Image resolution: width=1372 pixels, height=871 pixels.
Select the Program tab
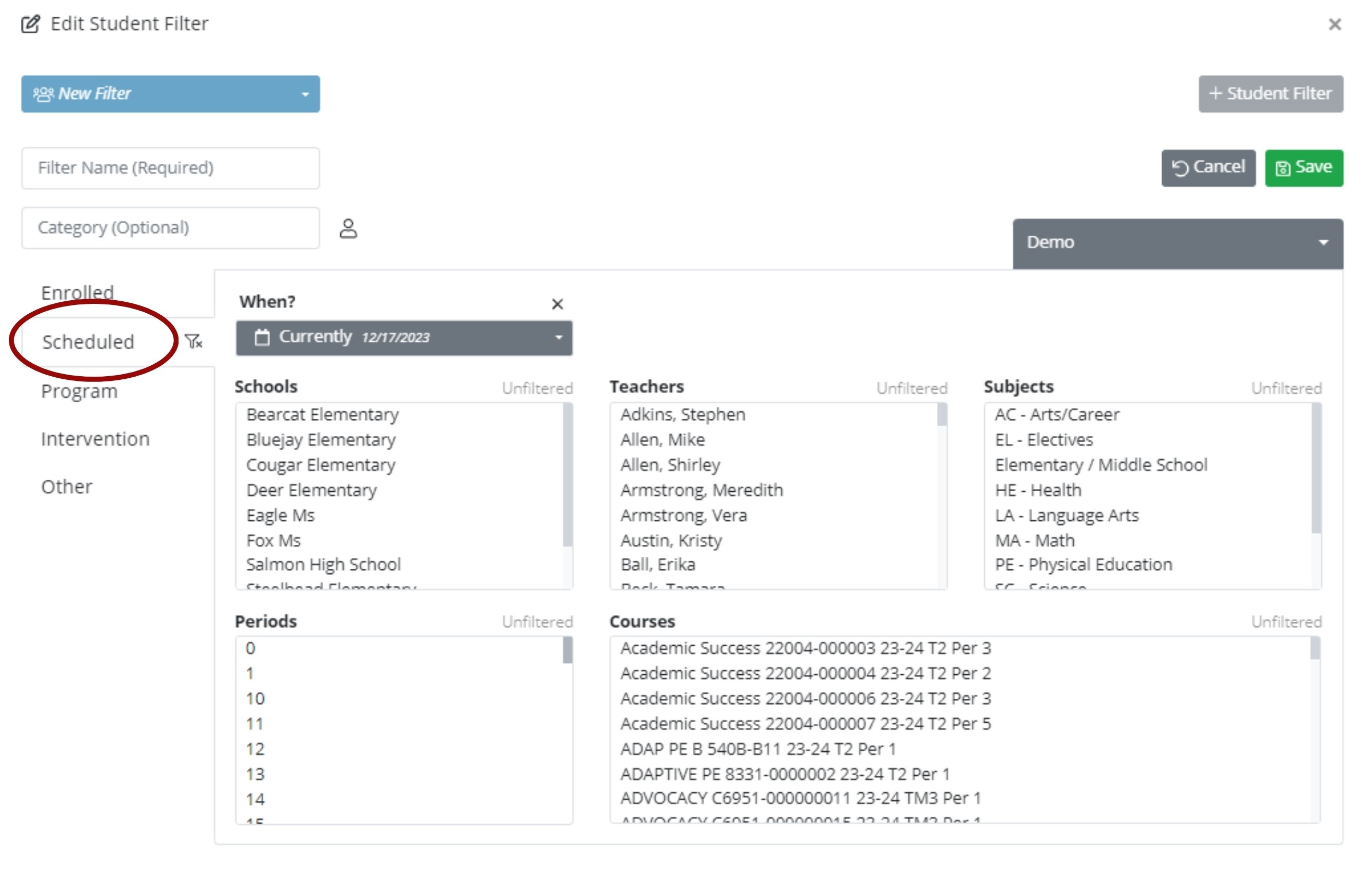click(79, 391)
